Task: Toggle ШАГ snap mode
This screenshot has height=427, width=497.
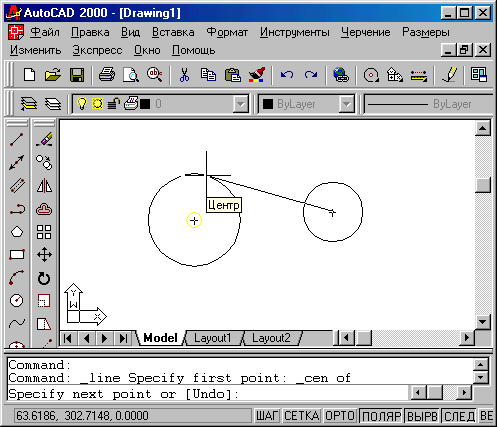Action: [x=267, y=416]
